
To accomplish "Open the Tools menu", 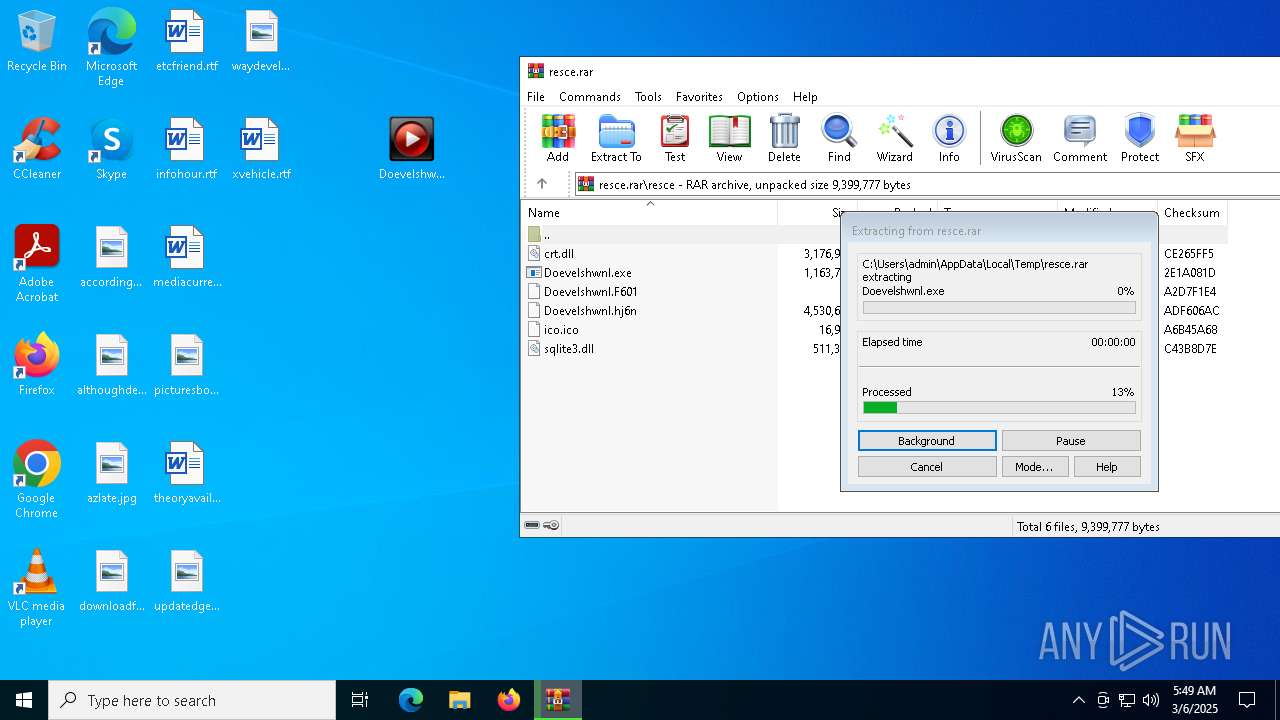I will coord(648,97).
